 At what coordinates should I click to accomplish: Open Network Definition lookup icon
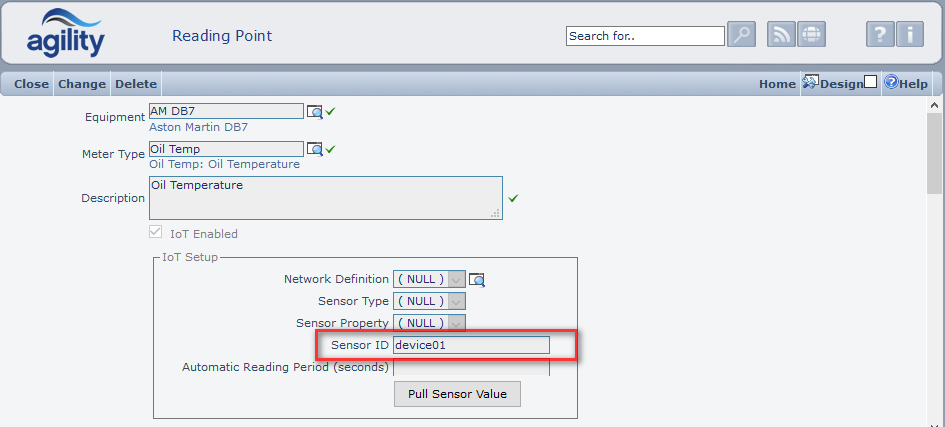coord(477,280)
